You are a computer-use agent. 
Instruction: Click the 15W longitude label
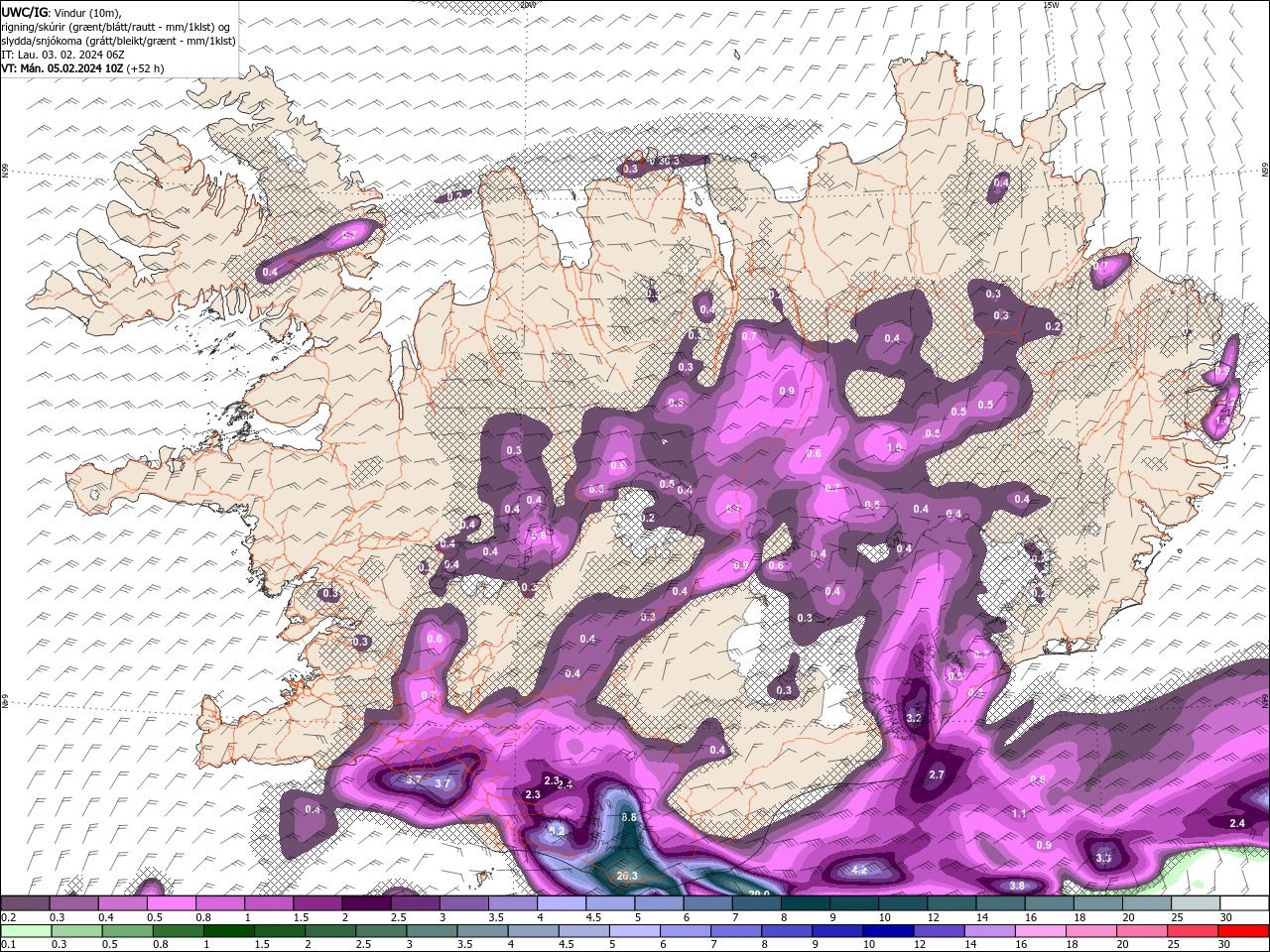[x=1051, y=5]
